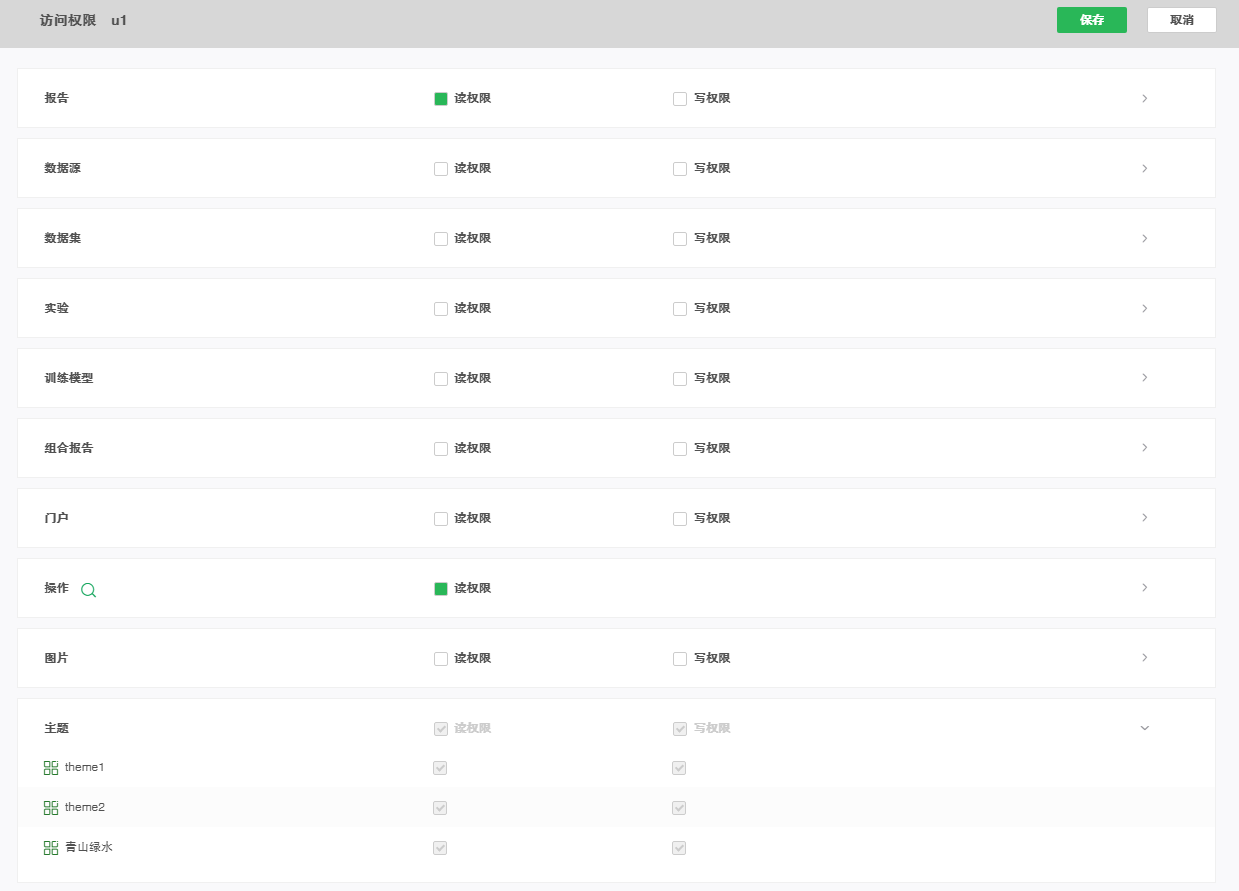Toggle 报告 read permission checkbox
Image resolution: width=1239 pixels, height=891 pixels.
pos(441,99)
